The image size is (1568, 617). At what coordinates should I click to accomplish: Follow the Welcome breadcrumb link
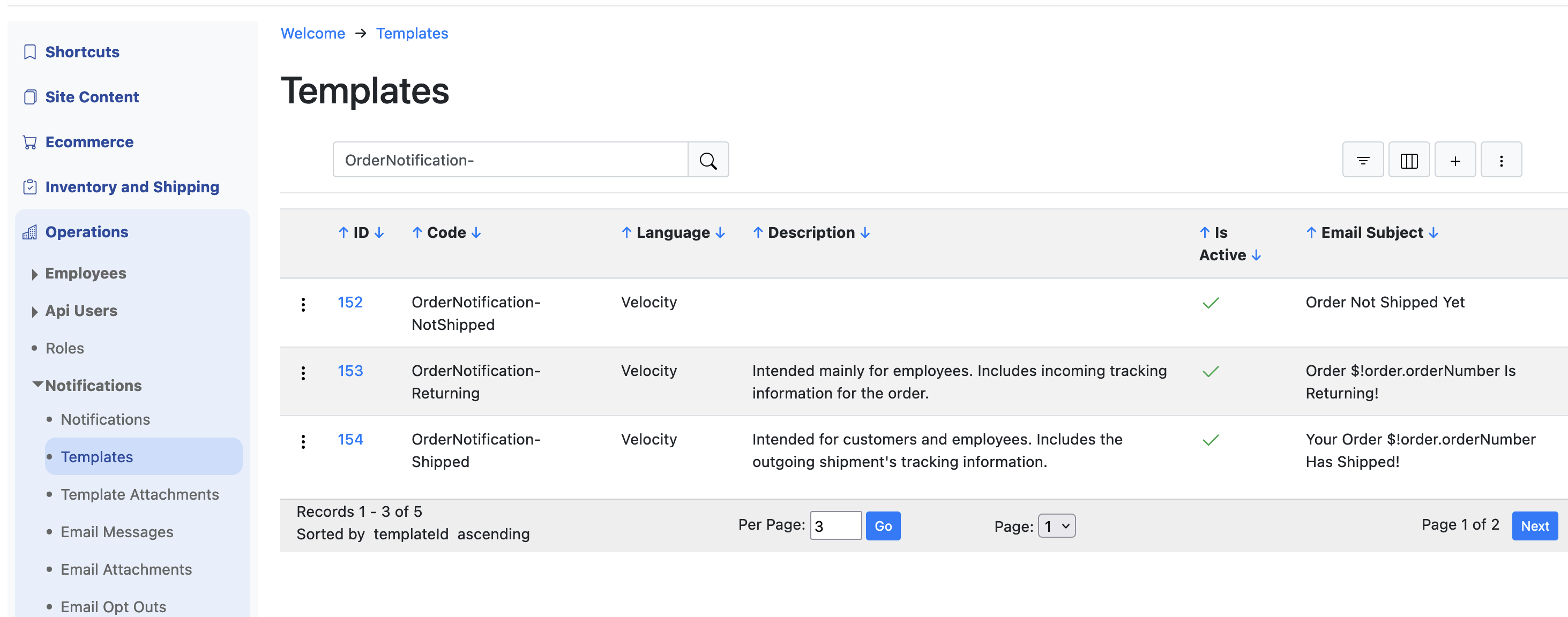coord(312,33)
